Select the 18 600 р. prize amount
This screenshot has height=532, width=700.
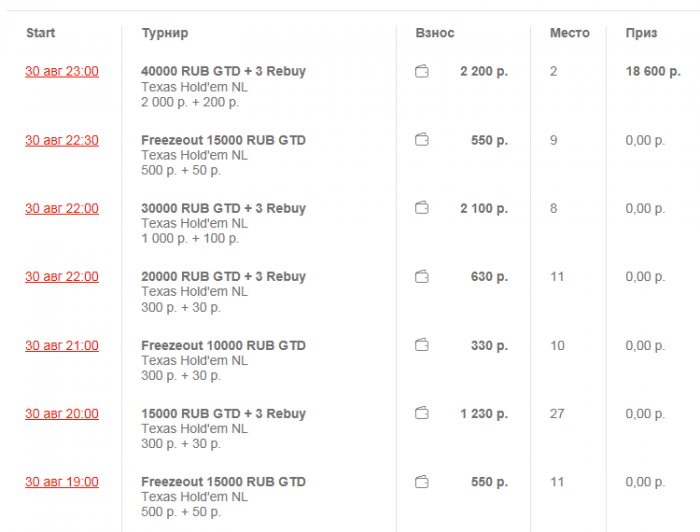click(653, 71)
